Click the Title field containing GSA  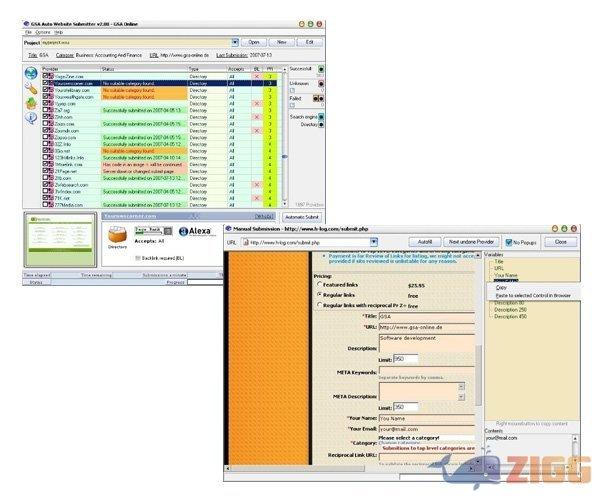click(x=427, y=316)
